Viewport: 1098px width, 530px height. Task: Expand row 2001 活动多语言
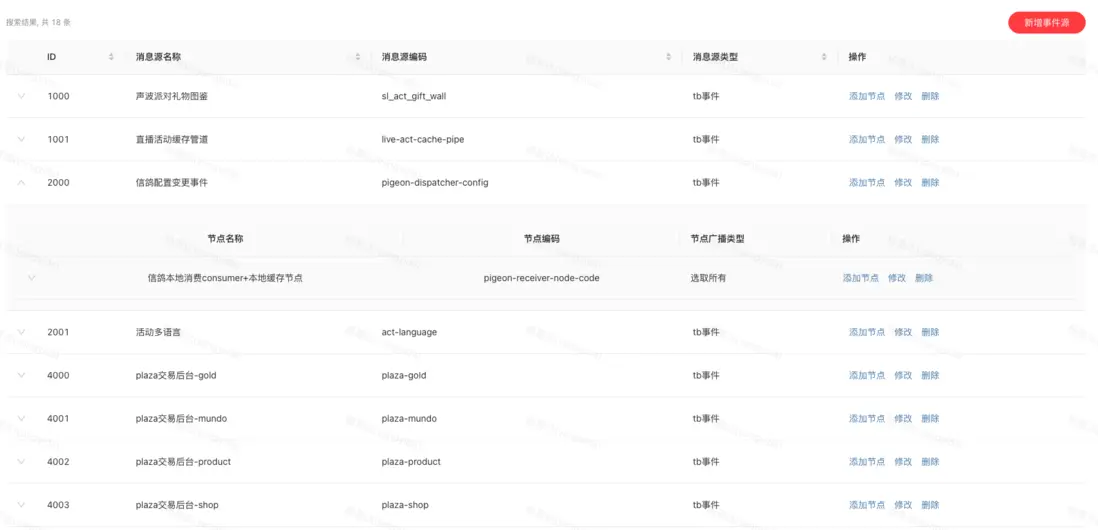pos(21,332)
